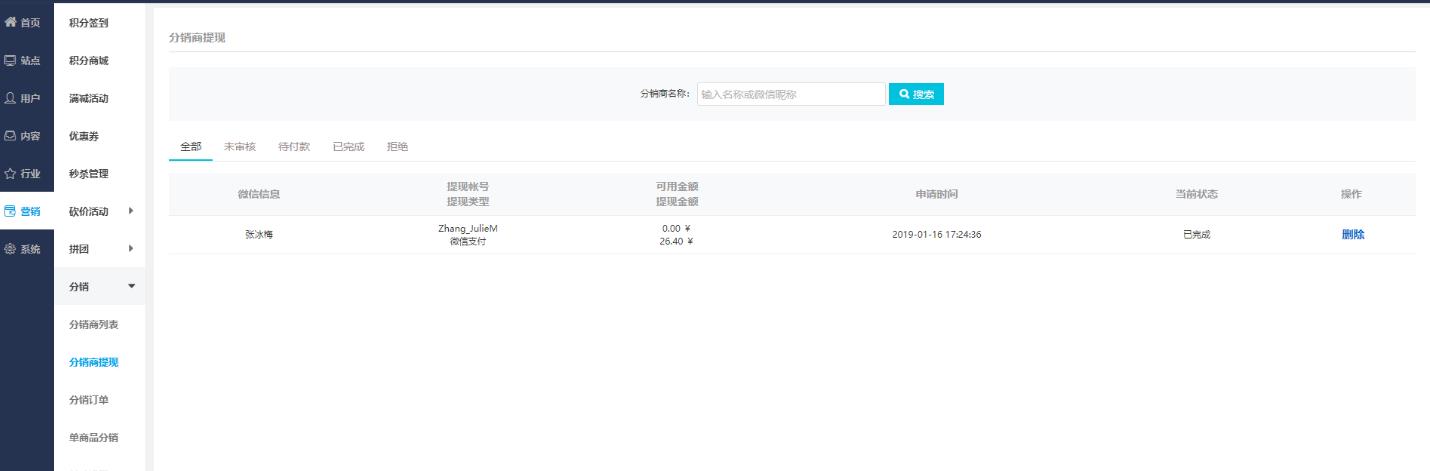
Task: Expand the 拼团 submenu arrow
Action: coord(131,249)
